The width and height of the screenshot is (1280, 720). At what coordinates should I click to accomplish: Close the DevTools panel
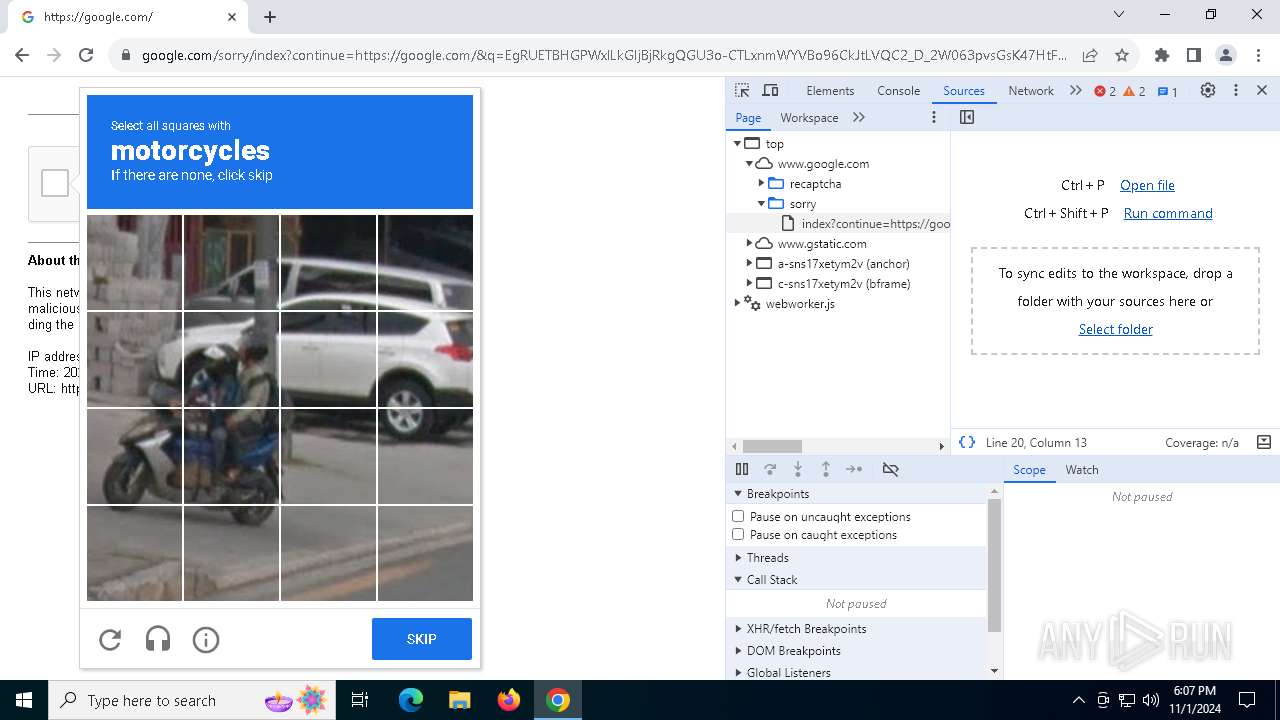pyautogui.click(x=1262, y=90)
